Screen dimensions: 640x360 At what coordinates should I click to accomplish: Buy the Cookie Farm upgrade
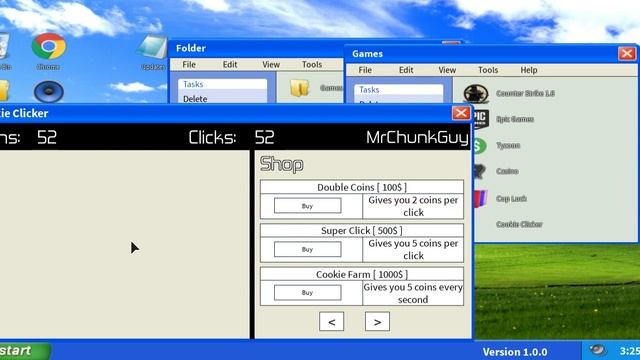click(x=307, y=292)
